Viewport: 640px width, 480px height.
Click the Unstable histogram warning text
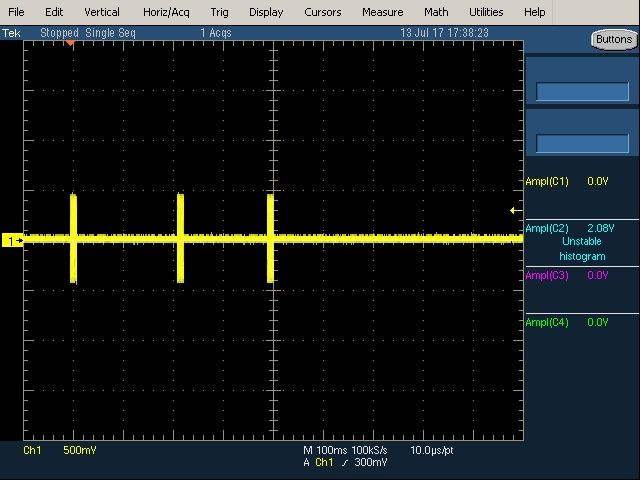tap(582, 249)
